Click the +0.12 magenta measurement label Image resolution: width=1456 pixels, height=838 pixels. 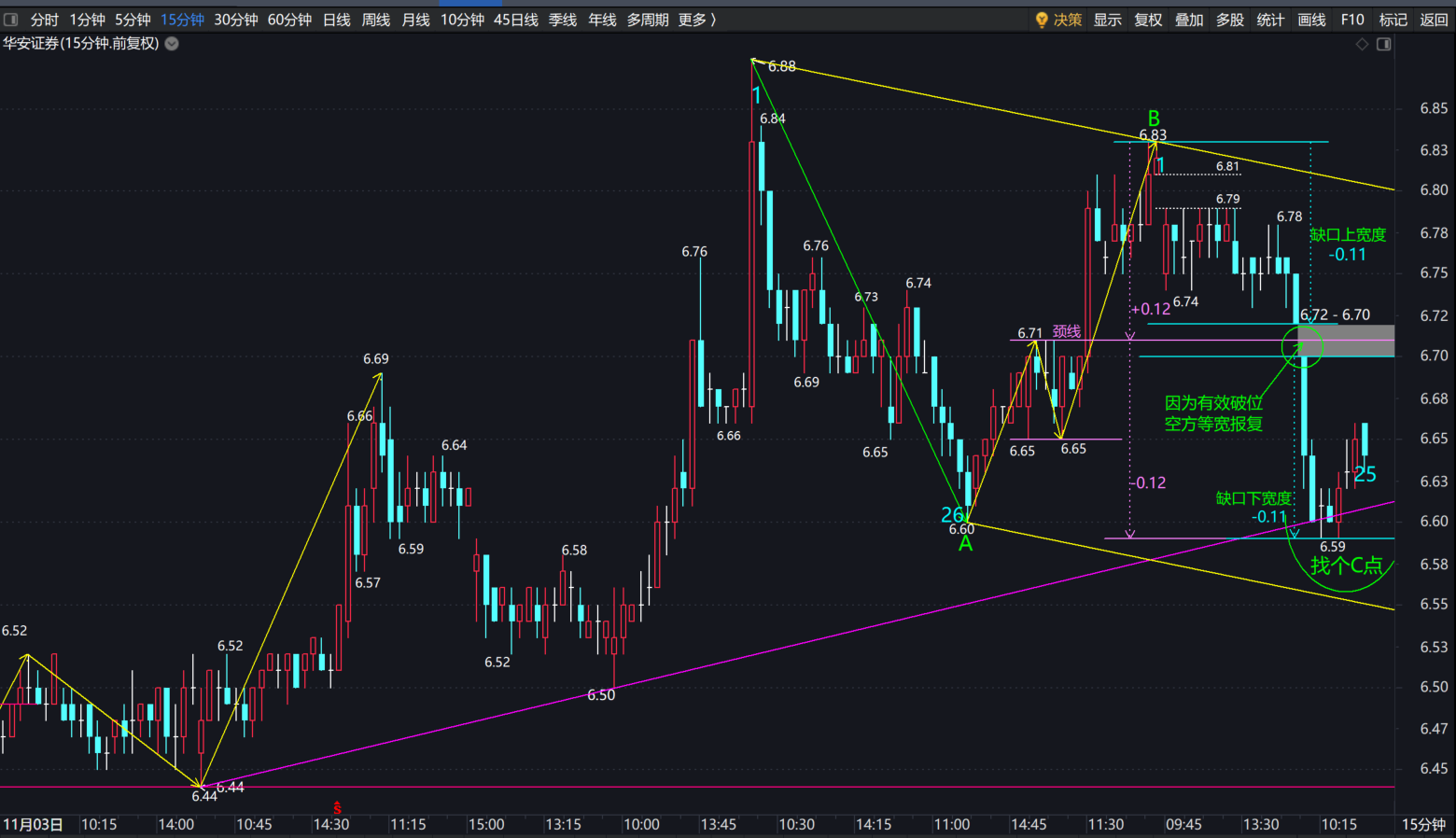1151,309
